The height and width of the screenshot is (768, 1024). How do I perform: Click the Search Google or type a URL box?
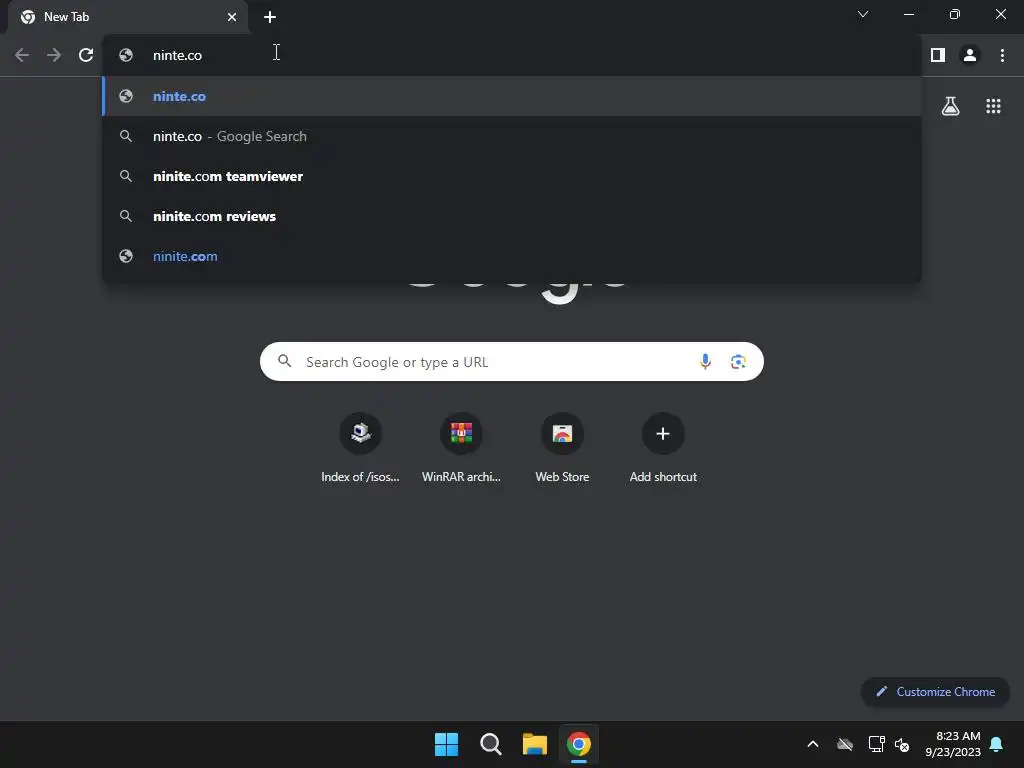coord(511,362)
